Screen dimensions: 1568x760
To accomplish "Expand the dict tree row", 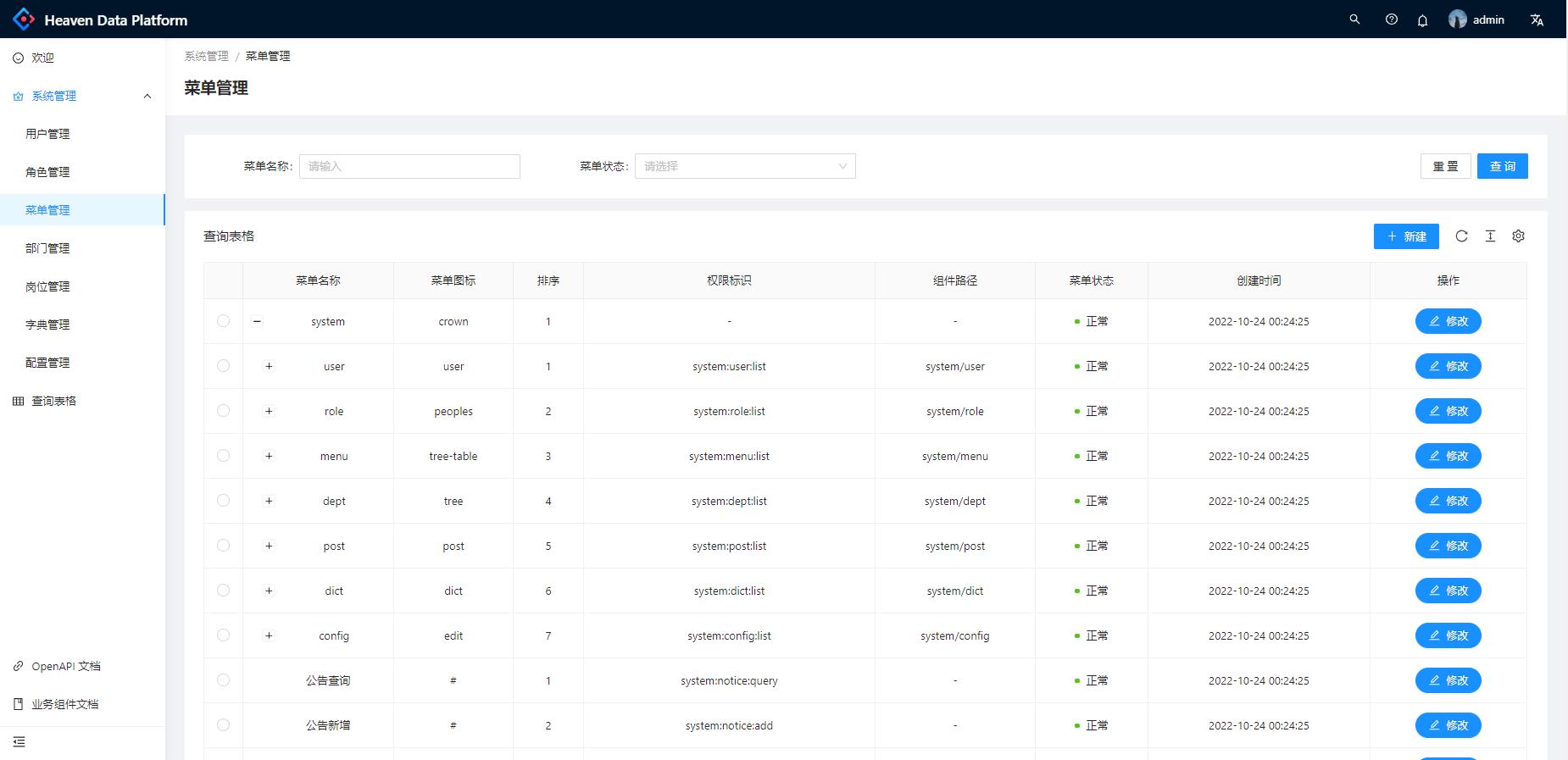I will [x=269, y=591].
